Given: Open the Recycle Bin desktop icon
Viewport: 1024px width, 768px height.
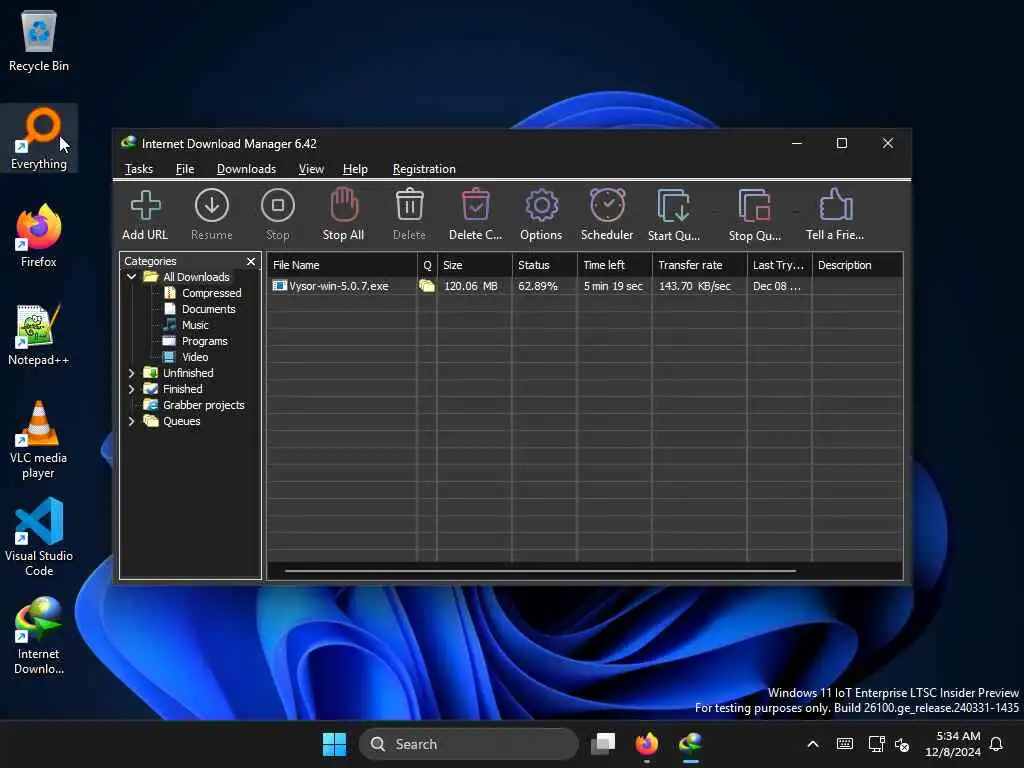Looking at the screenshot, I should 39,40.
